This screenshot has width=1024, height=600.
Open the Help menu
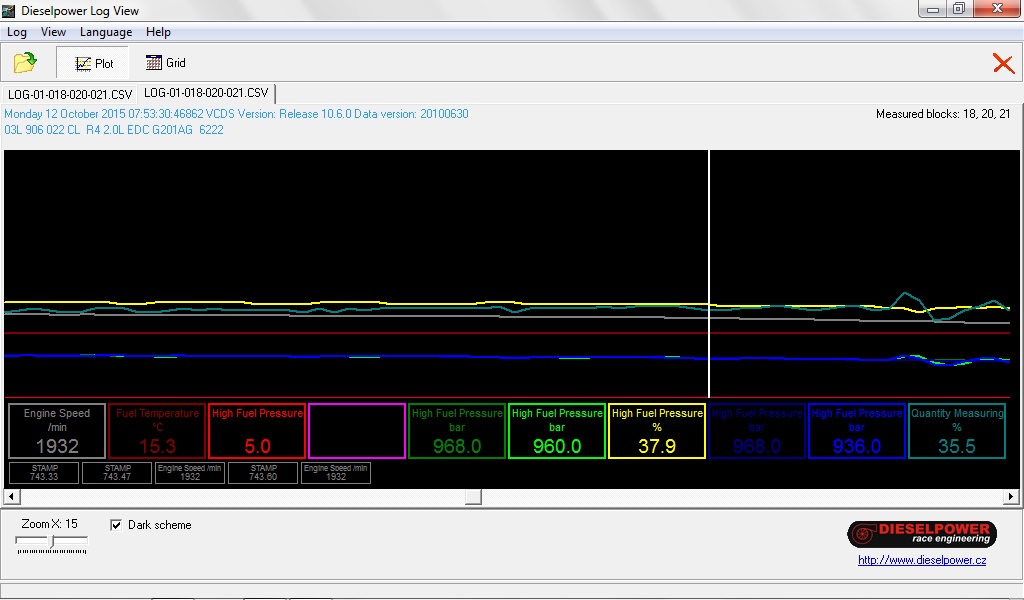(x=158, y=32)
